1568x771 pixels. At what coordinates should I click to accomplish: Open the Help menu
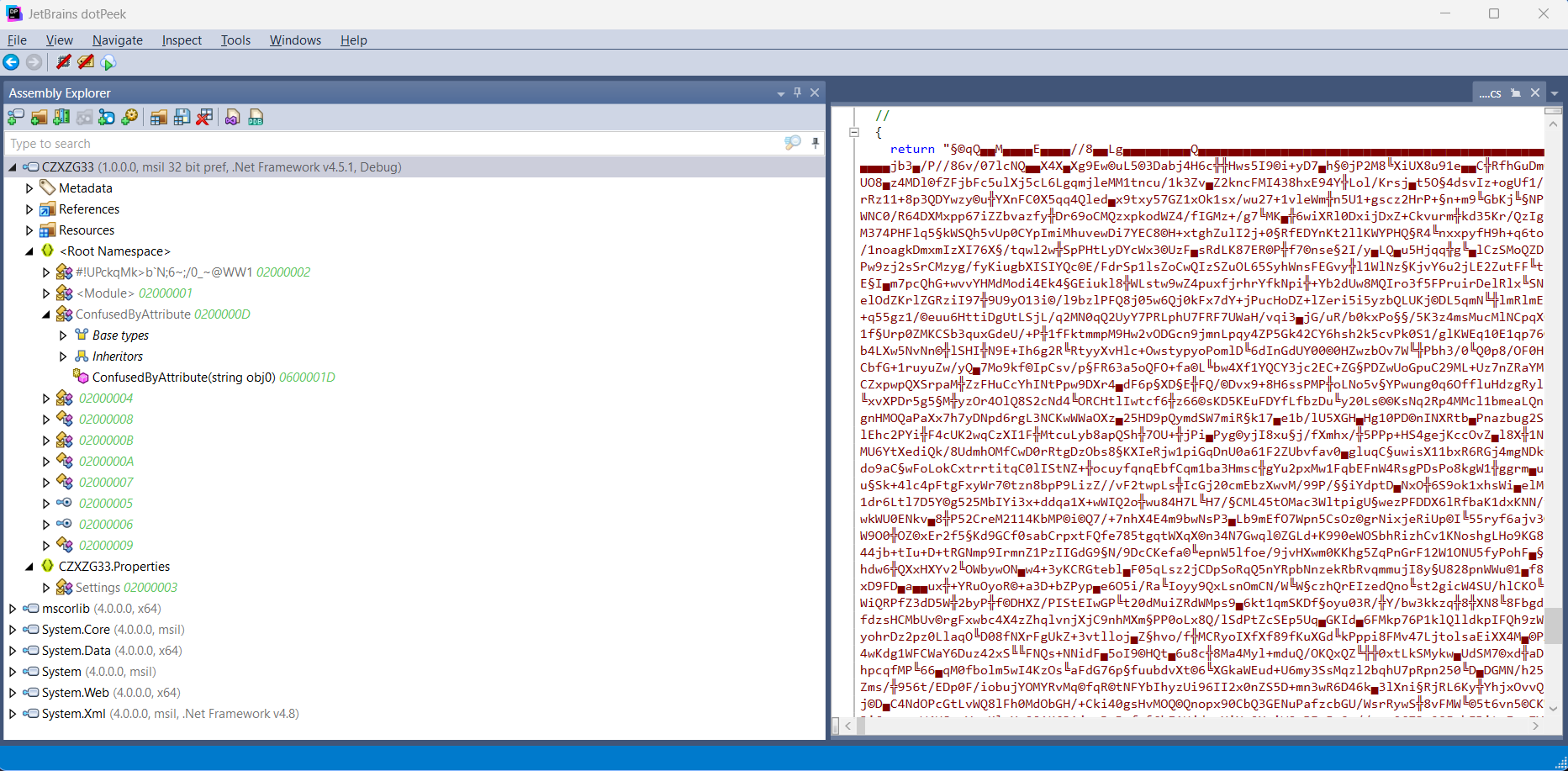(353, 40)
